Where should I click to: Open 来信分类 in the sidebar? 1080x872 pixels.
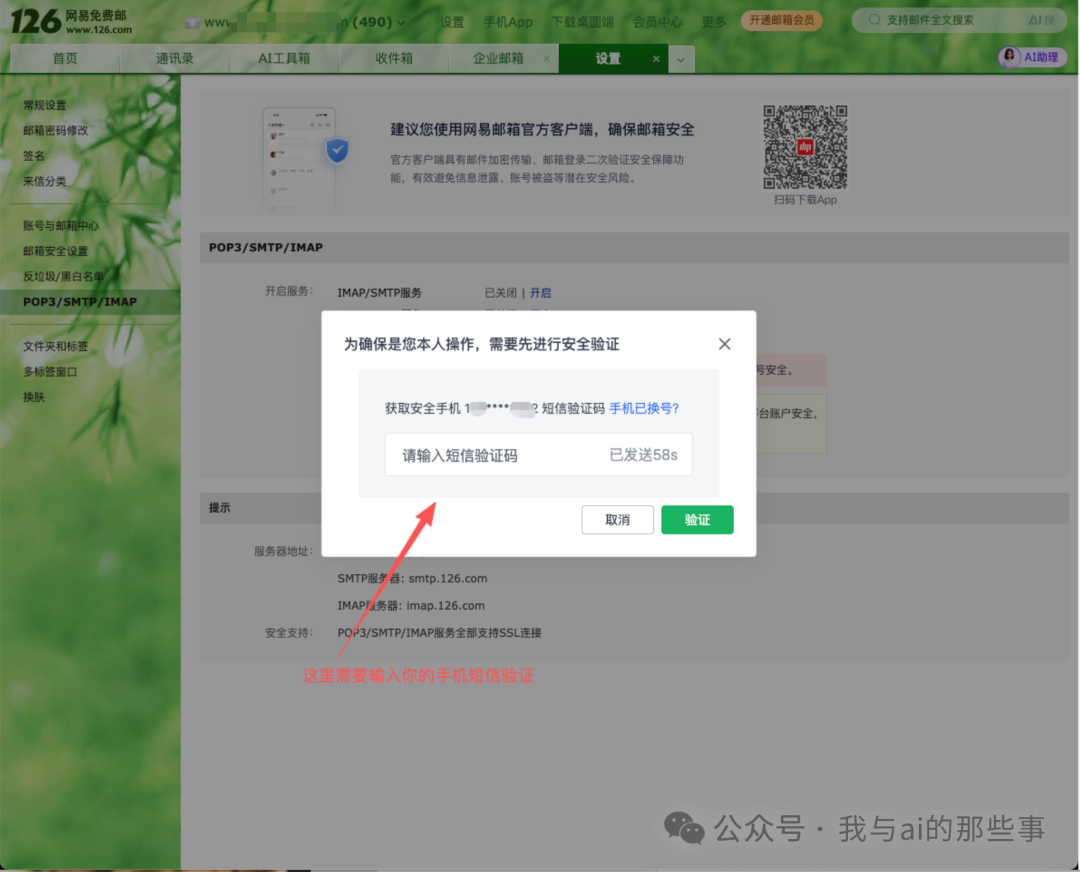point(45,181)
